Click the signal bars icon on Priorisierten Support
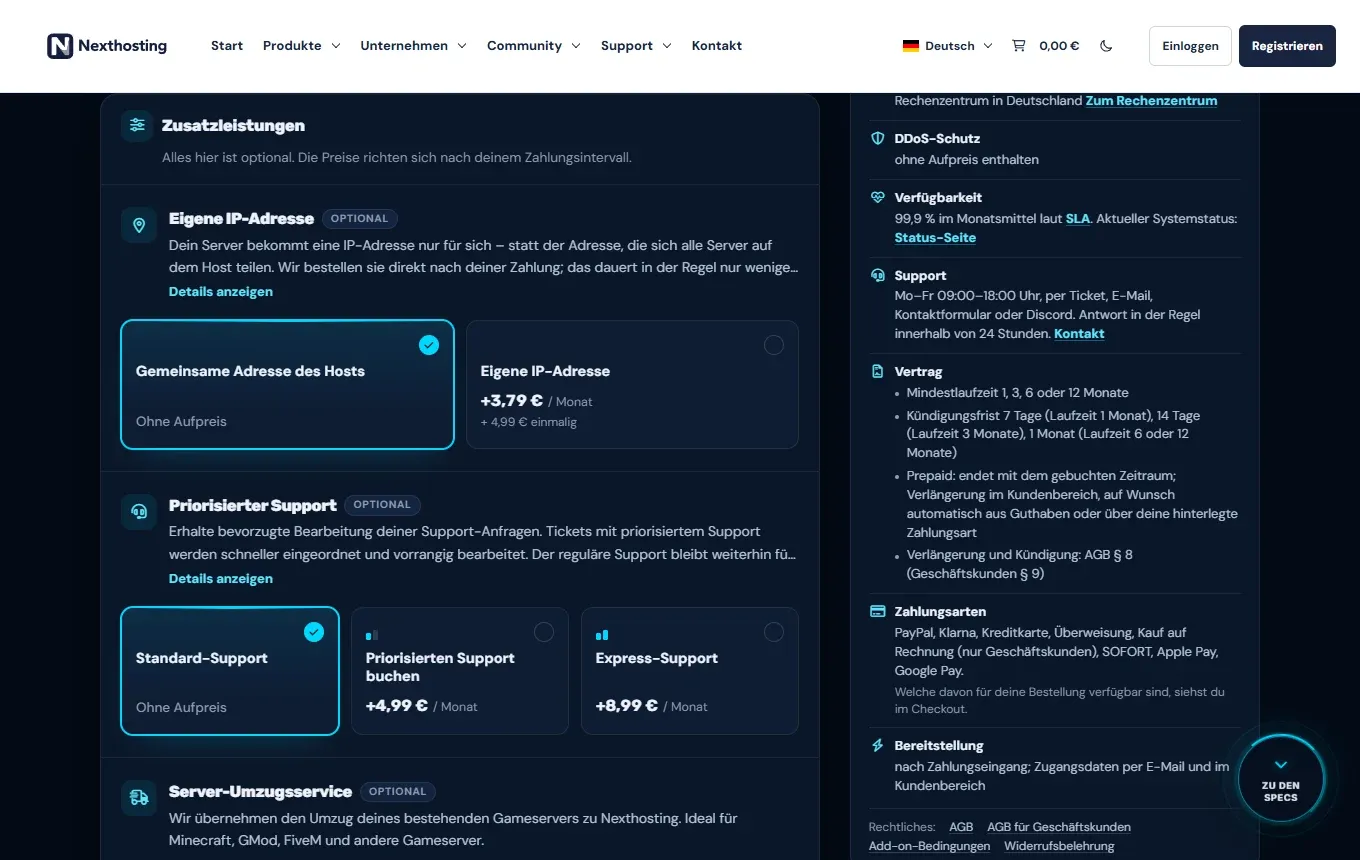The height and width of the screenshot is (860, 1360). tap(372, 635)
